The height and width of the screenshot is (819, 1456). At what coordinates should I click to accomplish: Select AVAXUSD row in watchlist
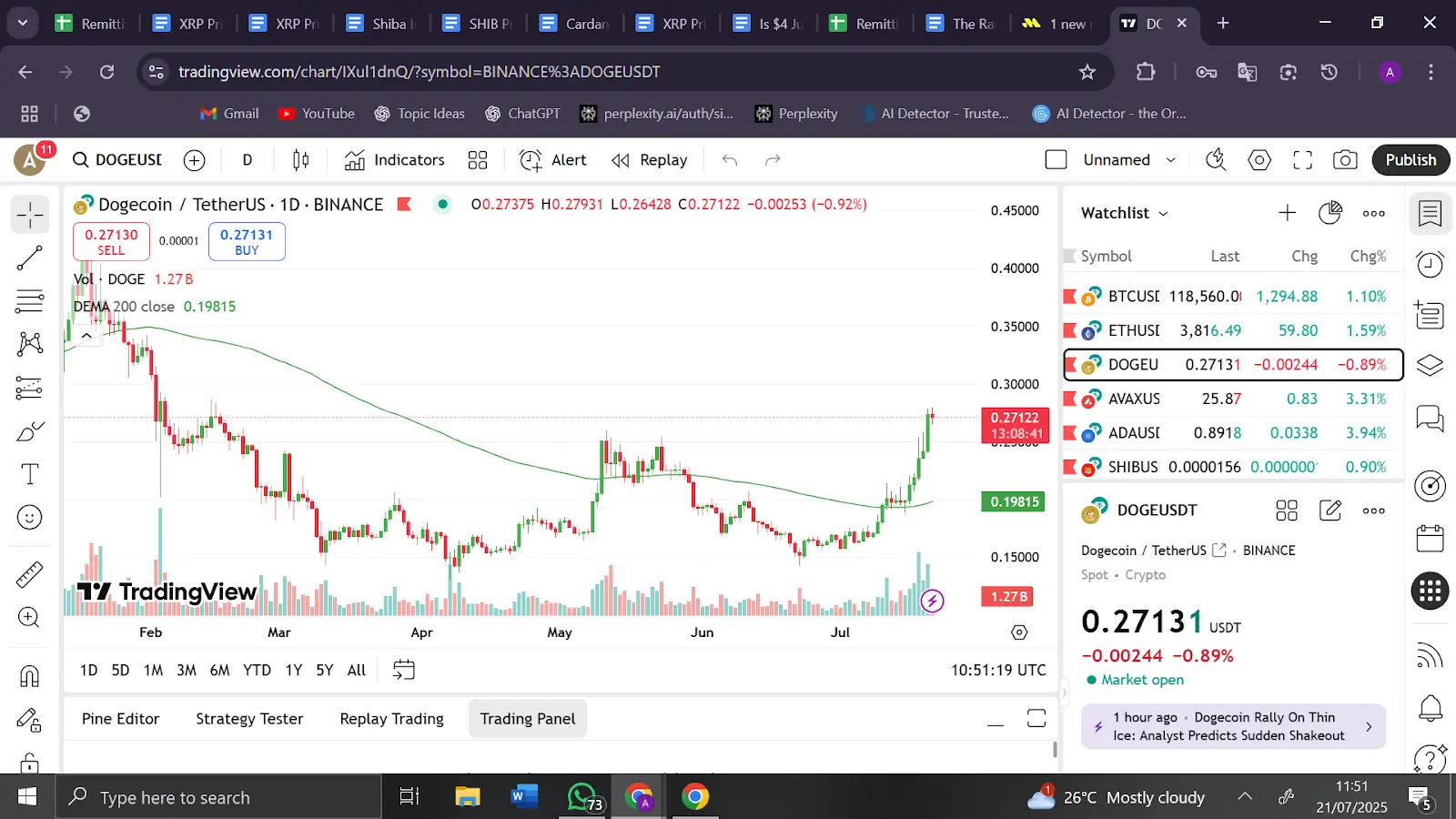(1233, 399)
